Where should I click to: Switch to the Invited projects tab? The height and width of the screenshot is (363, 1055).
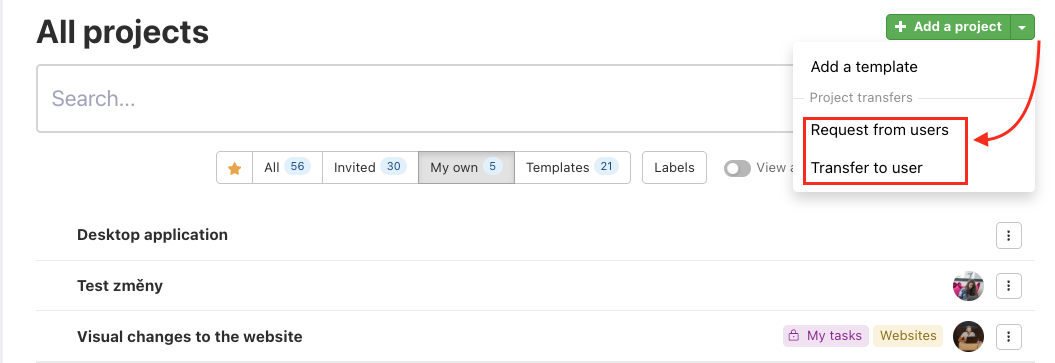370,167
